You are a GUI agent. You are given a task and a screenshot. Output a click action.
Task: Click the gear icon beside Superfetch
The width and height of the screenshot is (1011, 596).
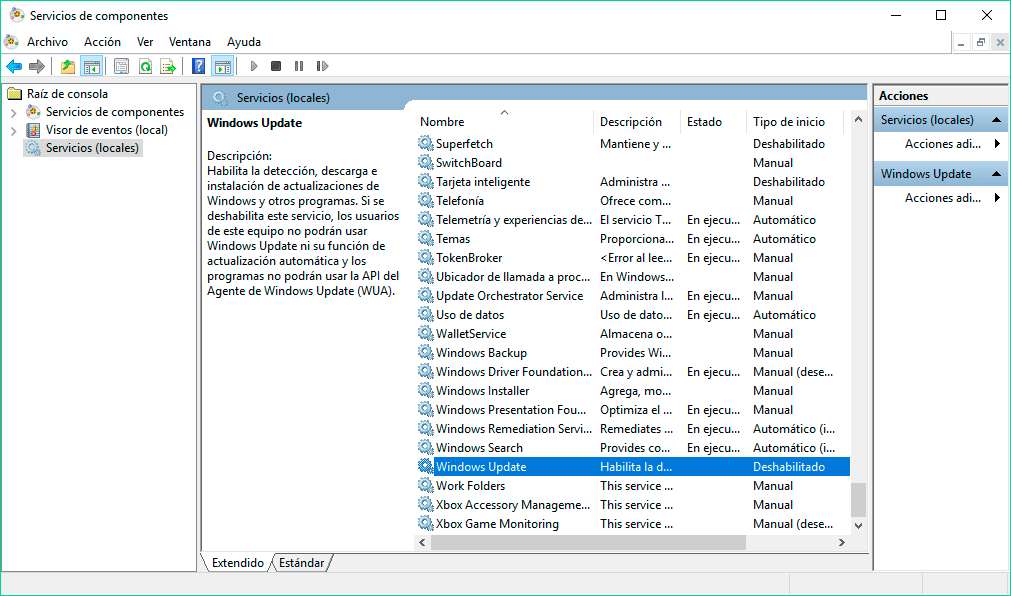click(x=426, y=143)
